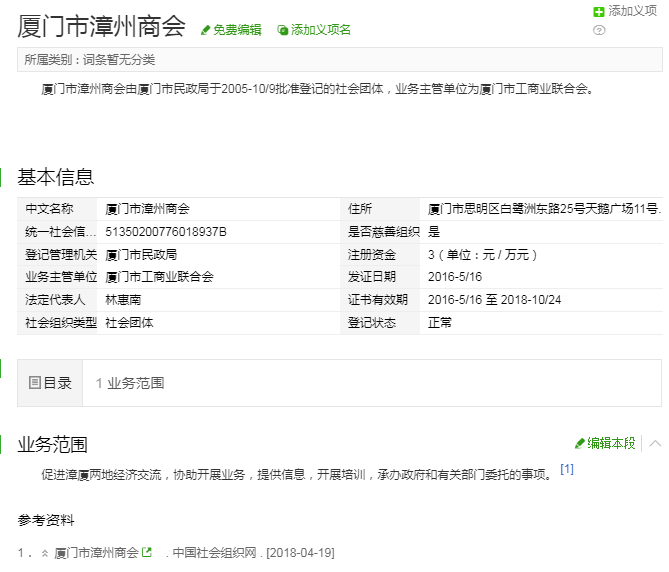Viewport: 669px width, 572px height.
Task: Click the 所属类别 category bar
Action: coord(340,60)
